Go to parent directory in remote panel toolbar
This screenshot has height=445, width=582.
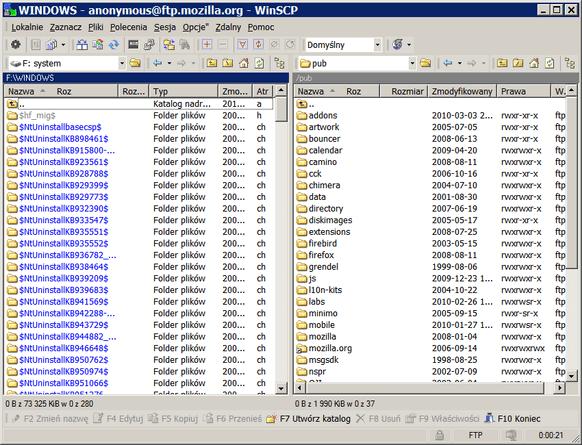click(502, 63)
